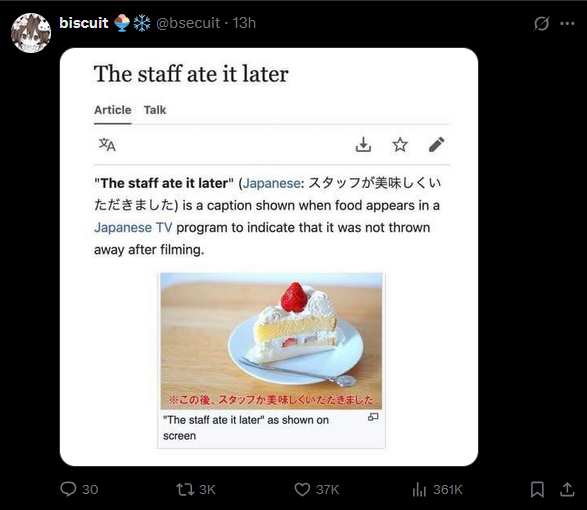The width and height of the screenshot is (587, 510).
Task: Repost the tweet showing 3K reposts
Action: tap(196, 489)
